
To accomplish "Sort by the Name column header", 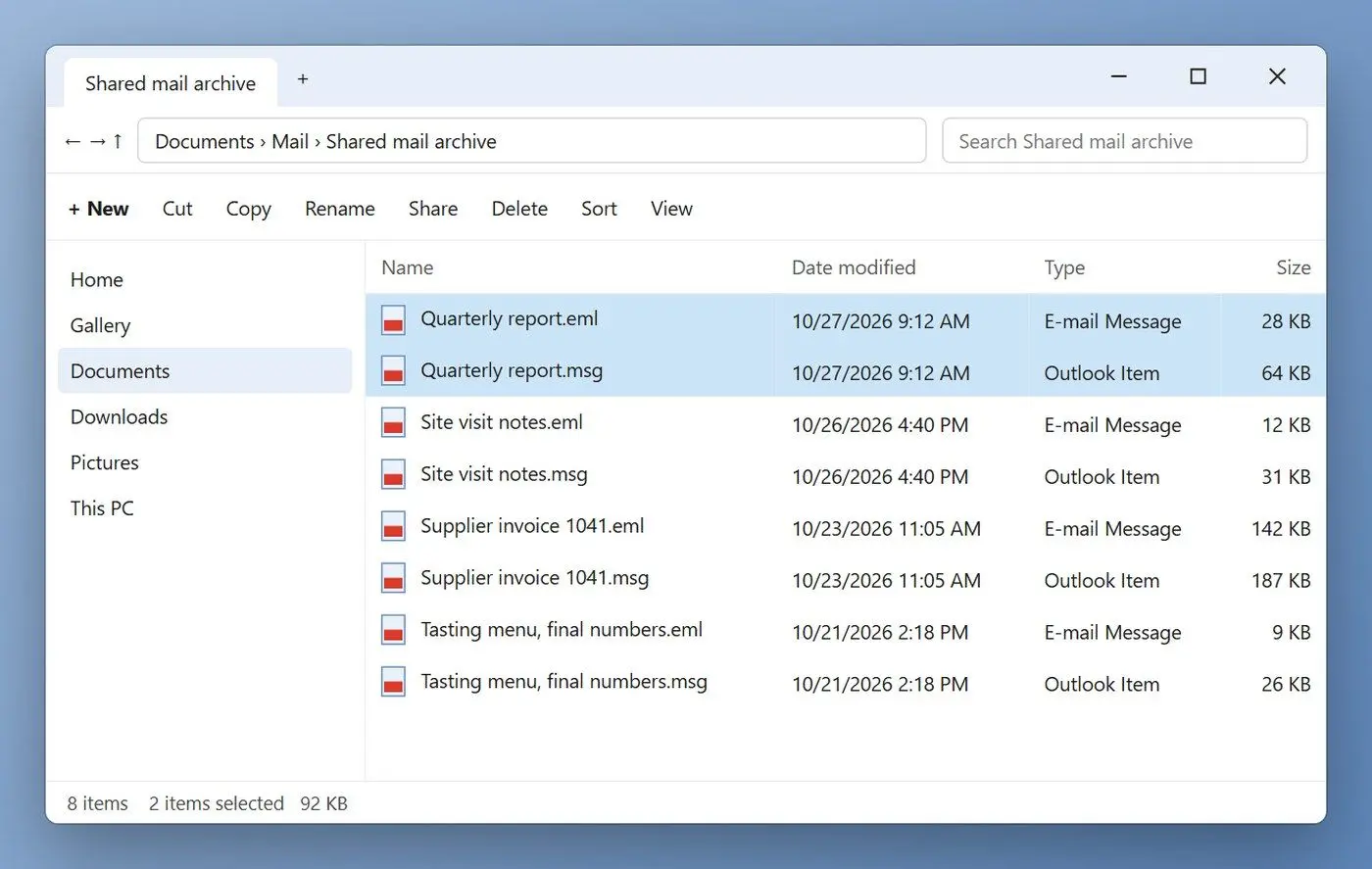I will coord(407,267).
